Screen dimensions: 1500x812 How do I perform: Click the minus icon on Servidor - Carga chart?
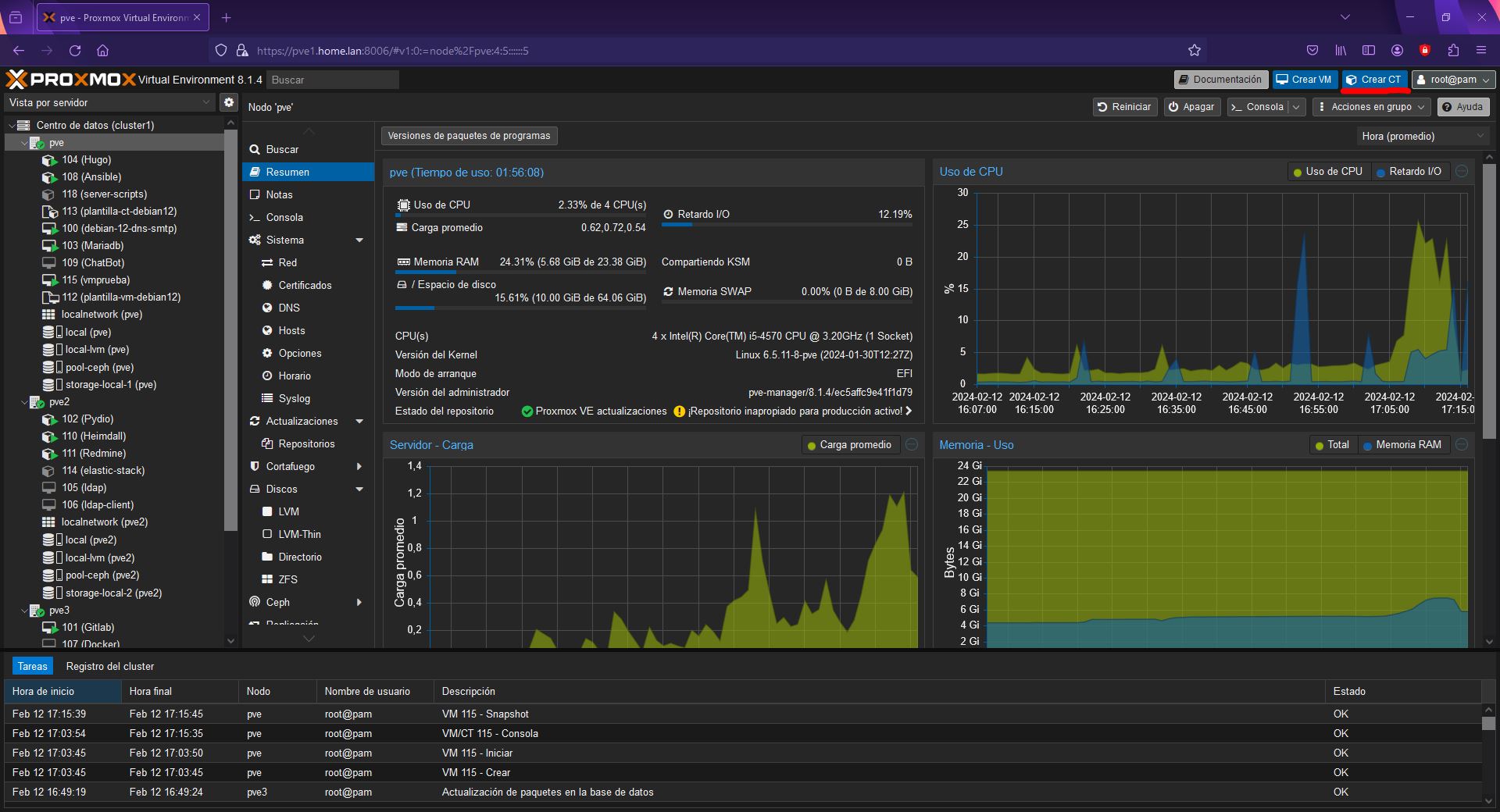[912, 444]
